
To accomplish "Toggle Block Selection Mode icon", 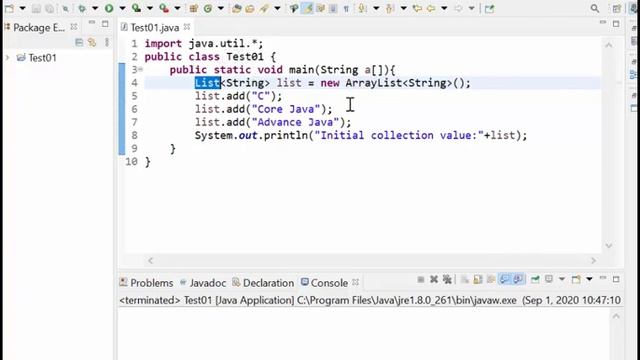I will (x=333, y=8).
